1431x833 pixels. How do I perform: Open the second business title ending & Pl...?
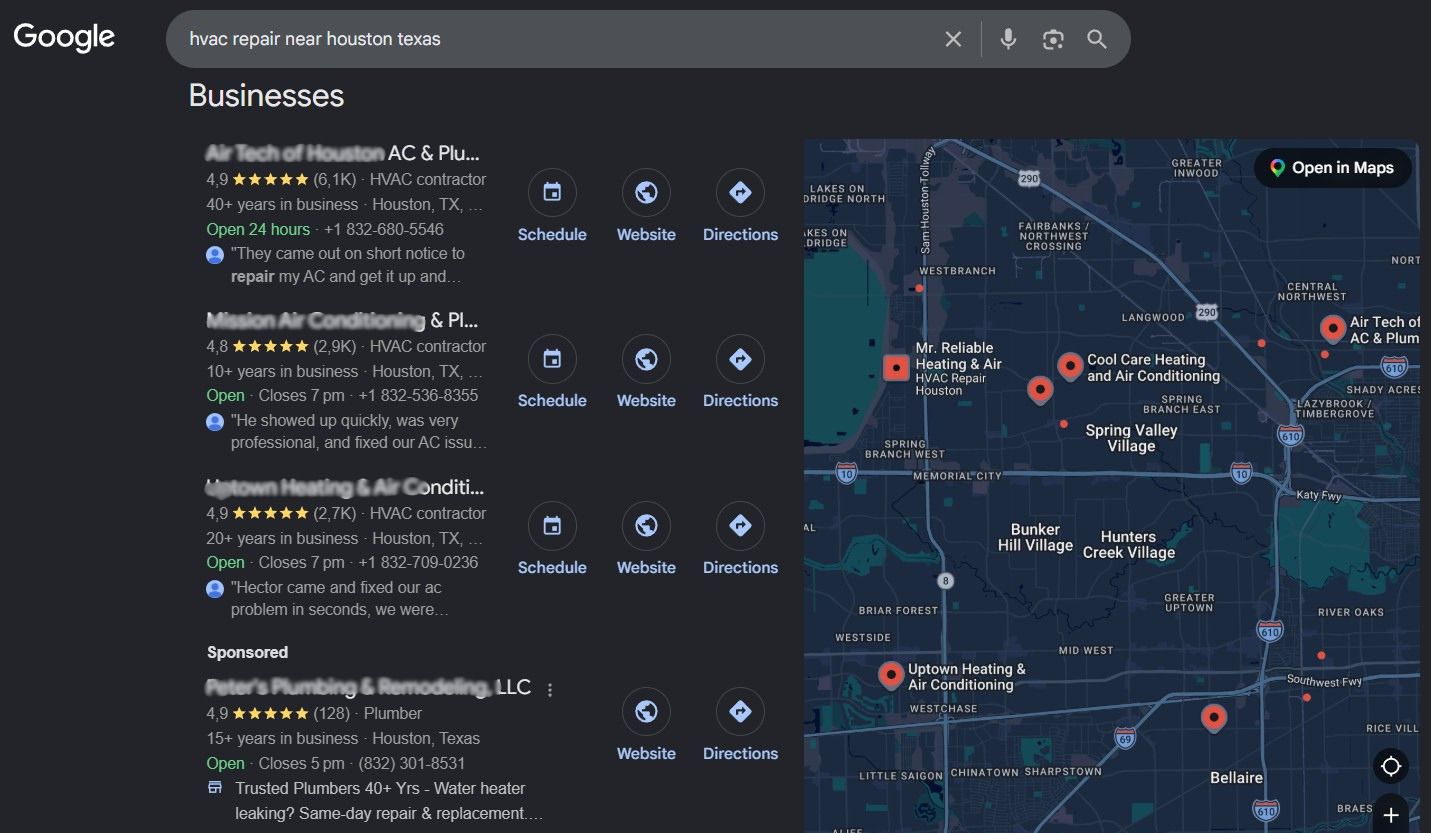pos(342,320)
